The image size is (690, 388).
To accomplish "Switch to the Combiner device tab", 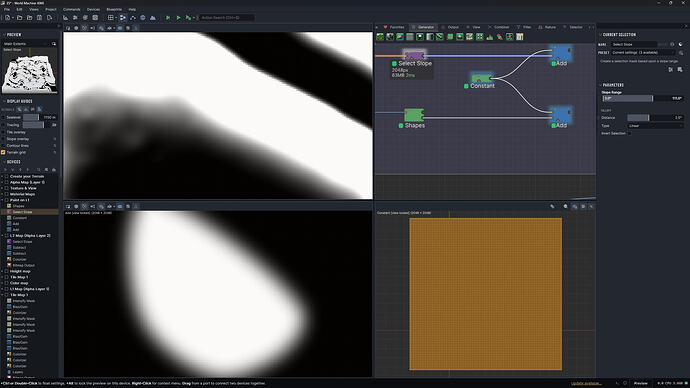I will coord(499,27).
